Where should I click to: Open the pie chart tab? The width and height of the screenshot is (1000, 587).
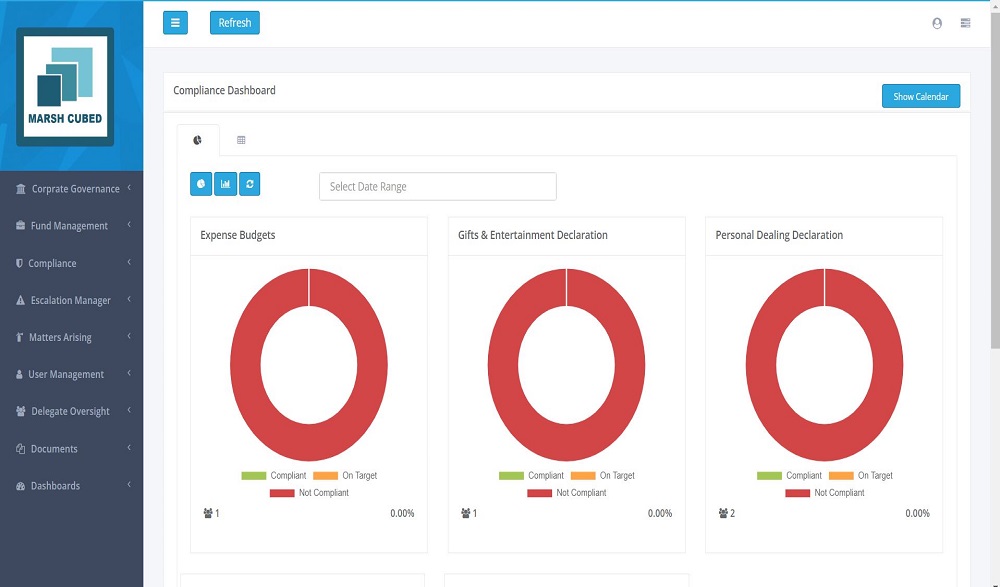[x=198, y=140]
